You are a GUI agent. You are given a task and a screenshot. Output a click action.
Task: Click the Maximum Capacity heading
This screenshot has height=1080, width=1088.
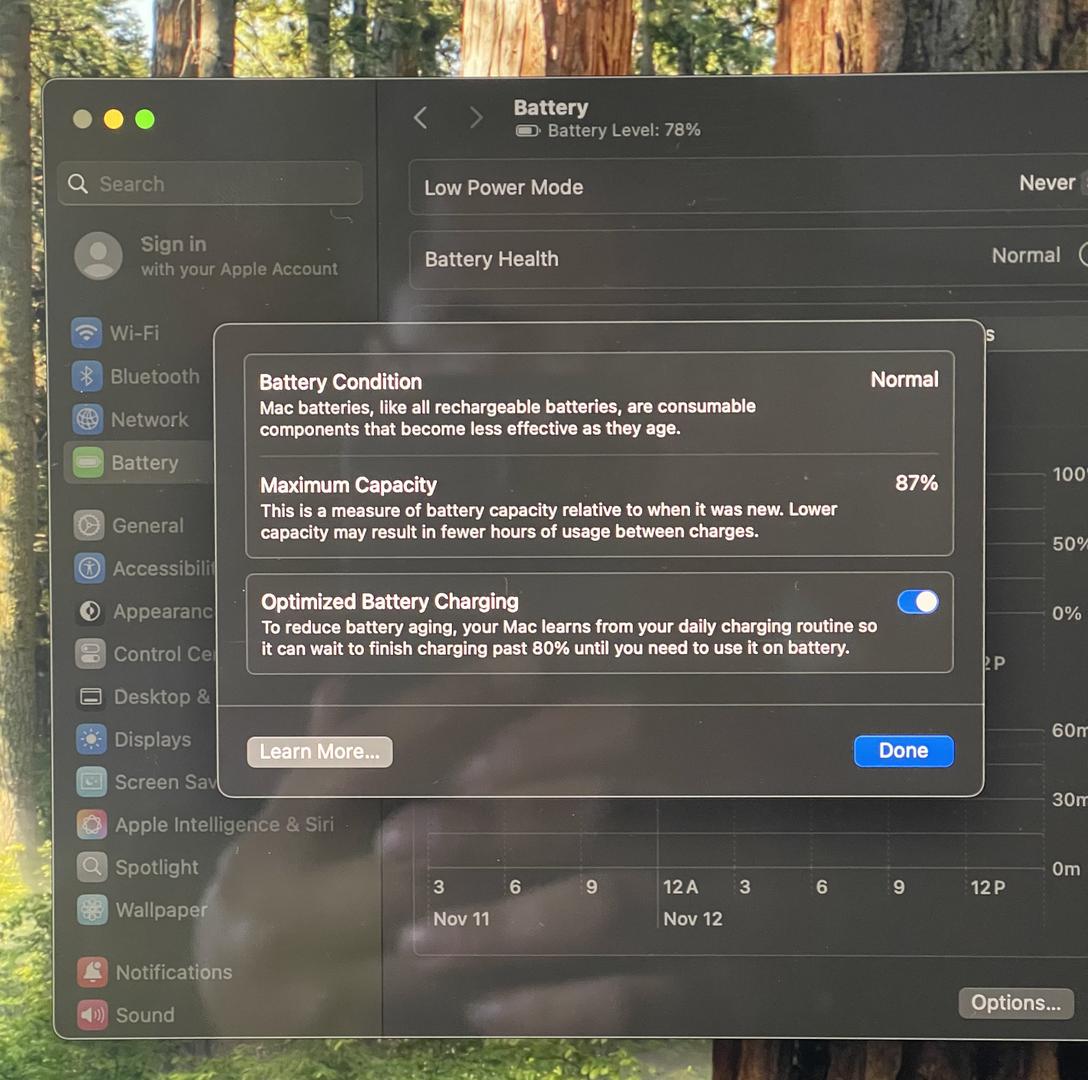(x=348, y=485)
